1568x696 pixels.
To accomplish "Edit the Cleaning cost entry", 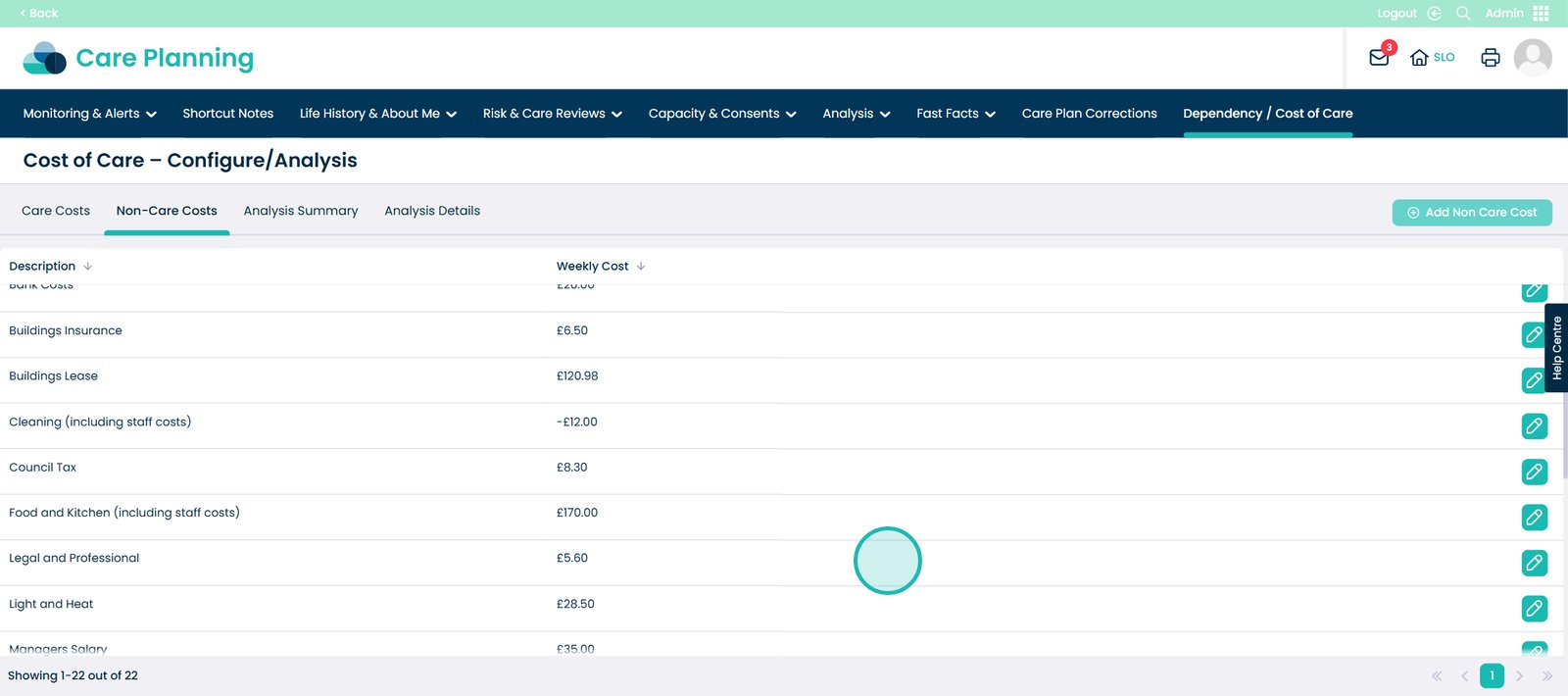I will (1534, 426).
